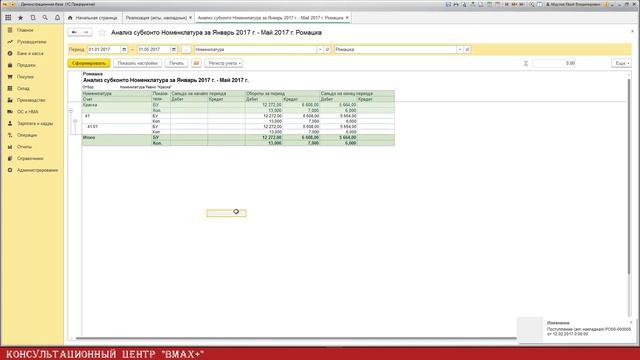Click the Save icon in the title bar
The width and height of the screenshot is (640, 360).
point(448,4)
